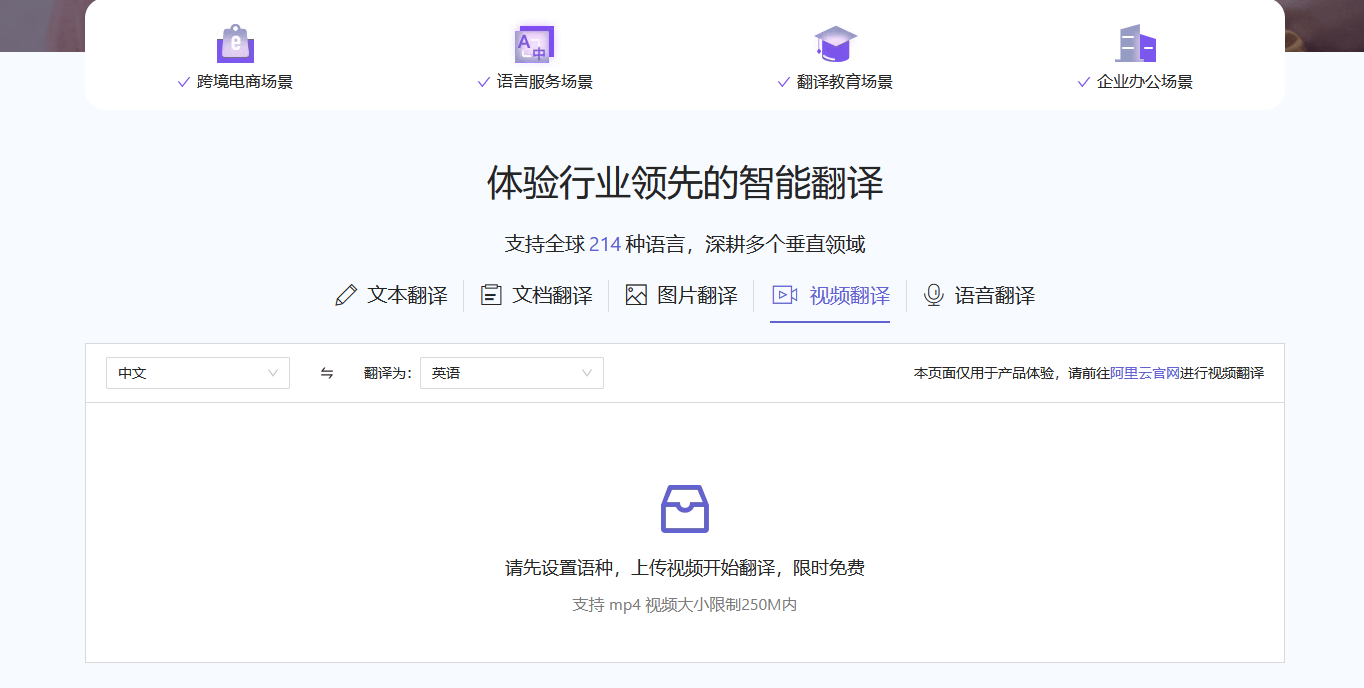Click the 企业办公场景 label
The width and height of the screenshot is (1364, 688).
point(1145,82)
